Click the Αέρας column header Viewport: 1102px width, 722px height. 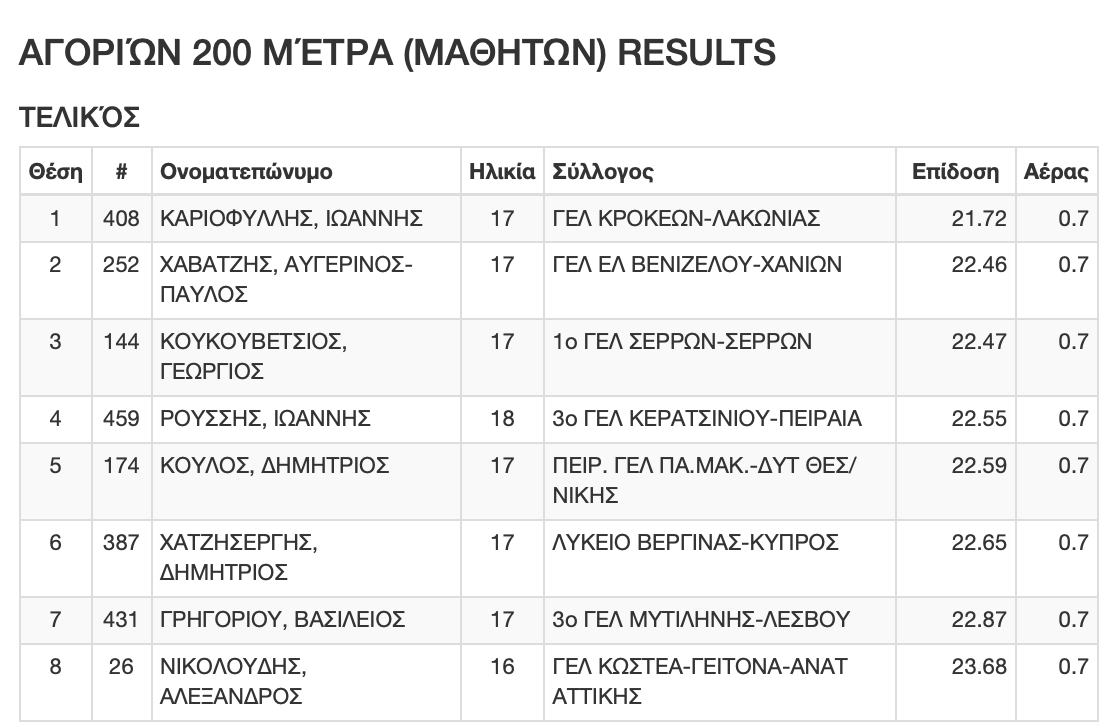click(x=1056, y=172)
